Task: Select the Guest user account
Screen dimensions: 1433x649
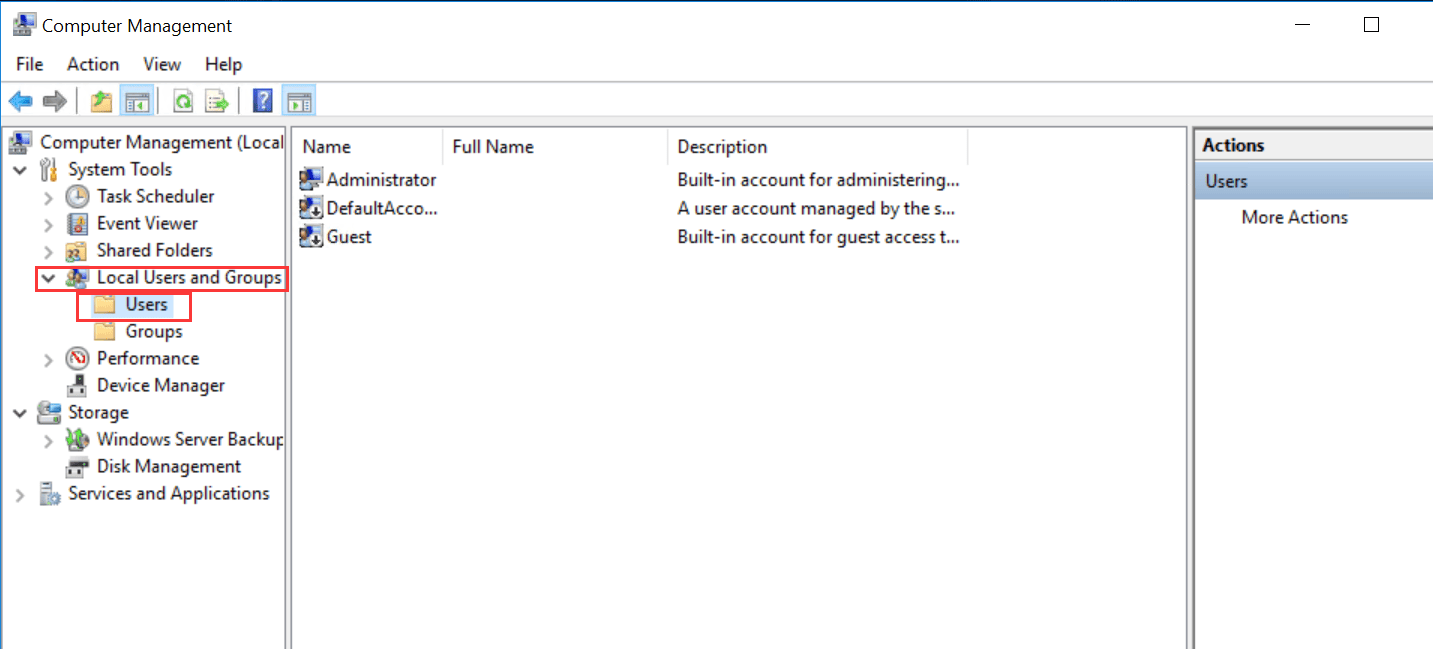Action: [x=348, y=237]
